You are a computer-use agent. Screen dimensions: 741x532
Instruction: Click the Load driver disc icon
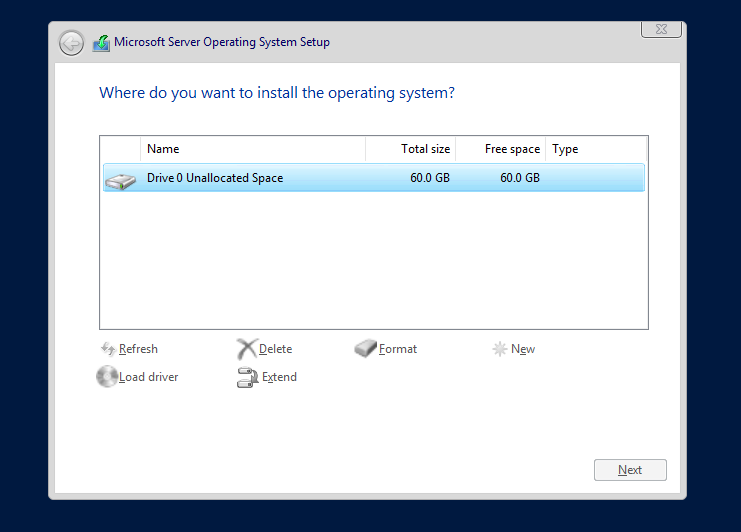tap(107, 377)
